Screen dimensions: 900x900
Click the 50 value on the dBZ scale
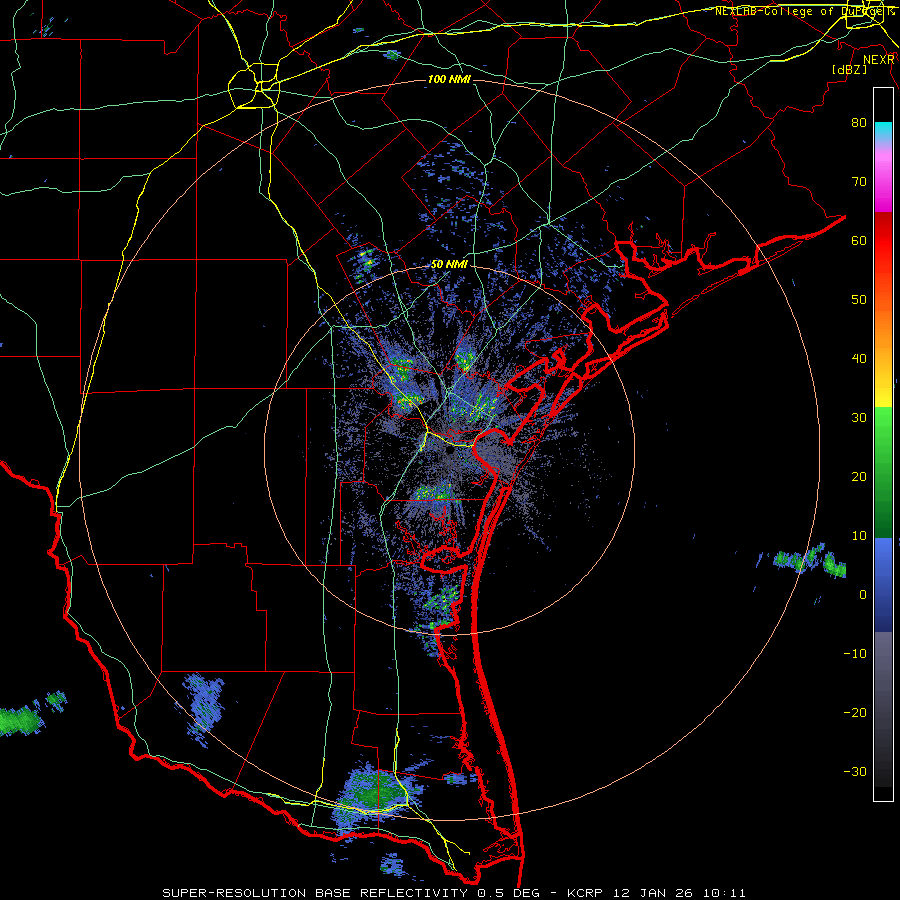[x=859, y=300]
